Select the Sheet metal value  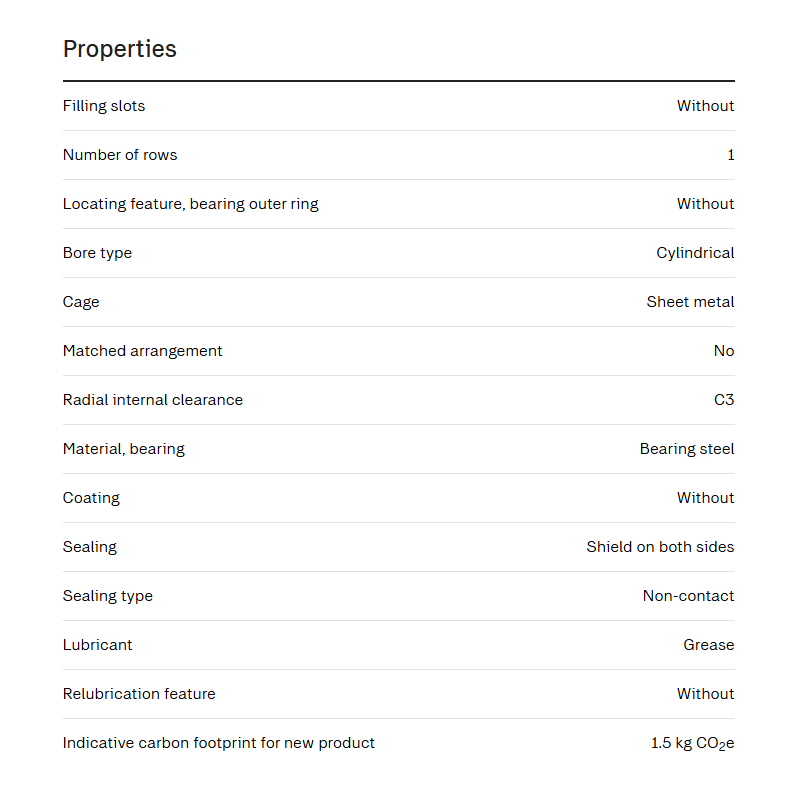click(x=690, y=302)
